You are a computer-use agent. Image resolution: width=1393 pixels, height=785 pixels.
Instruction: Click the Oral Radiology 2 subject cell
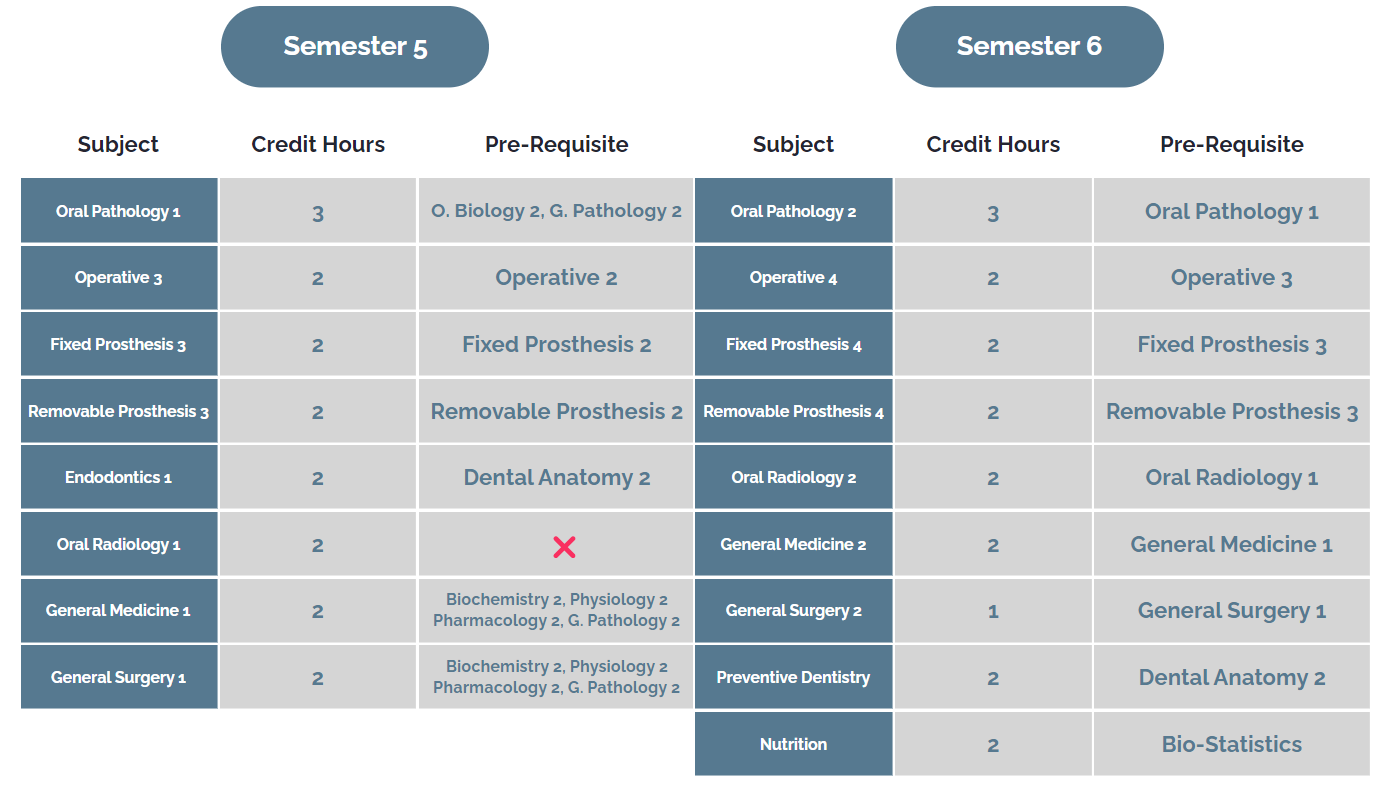793,478
